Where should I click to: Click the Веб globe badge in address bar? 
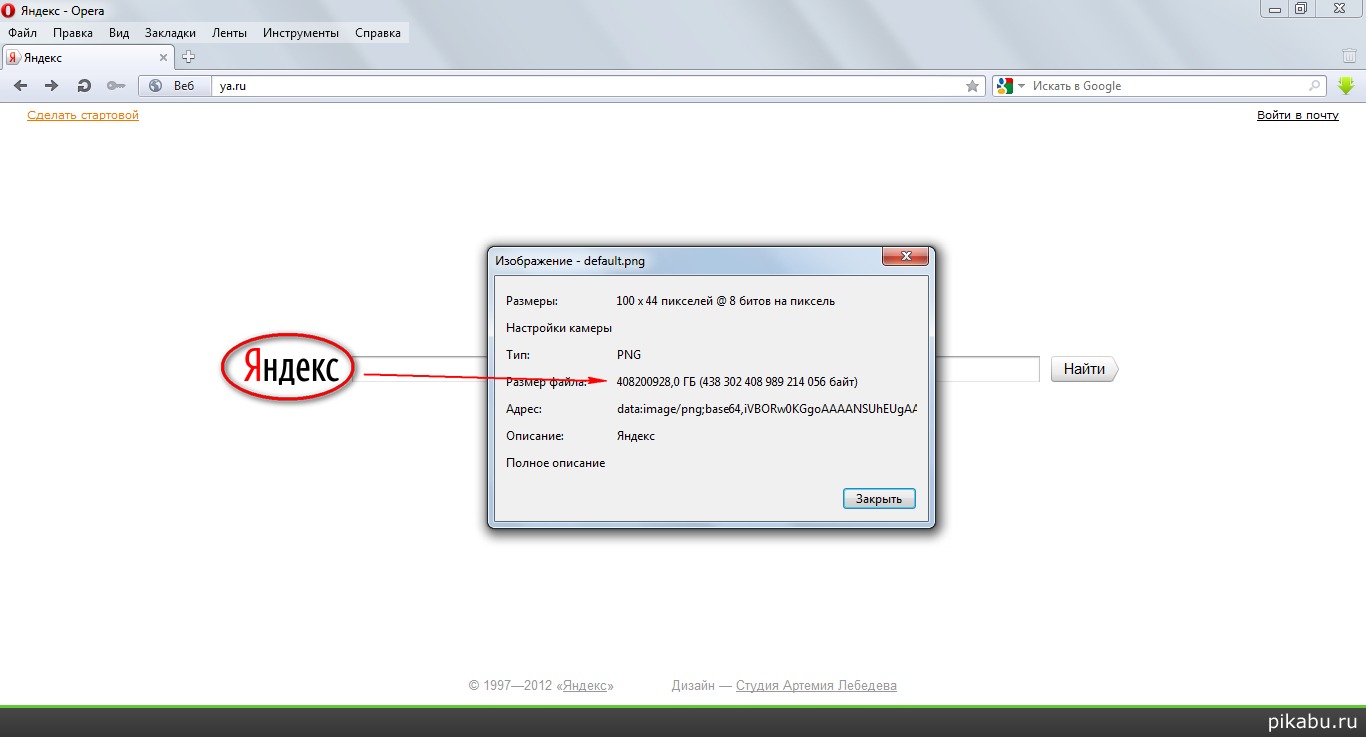coord(173,86)
